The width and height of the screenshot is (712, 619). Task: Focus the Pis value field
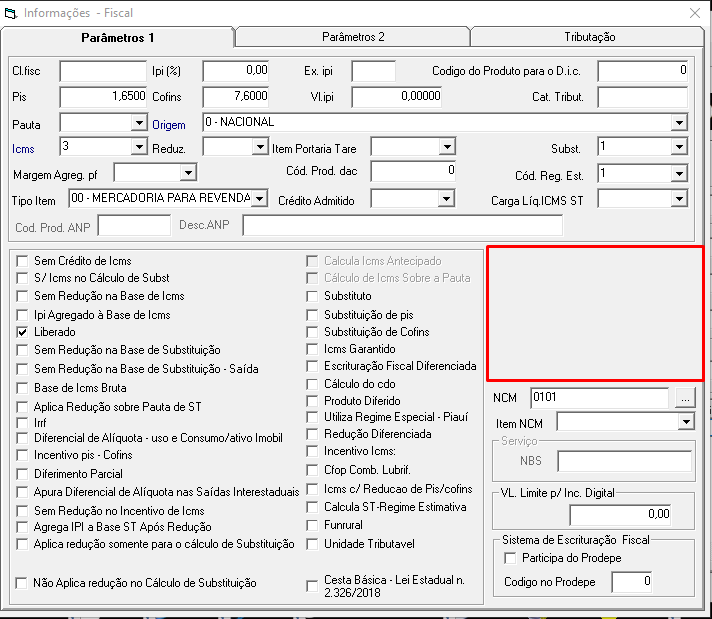(103, 97)
